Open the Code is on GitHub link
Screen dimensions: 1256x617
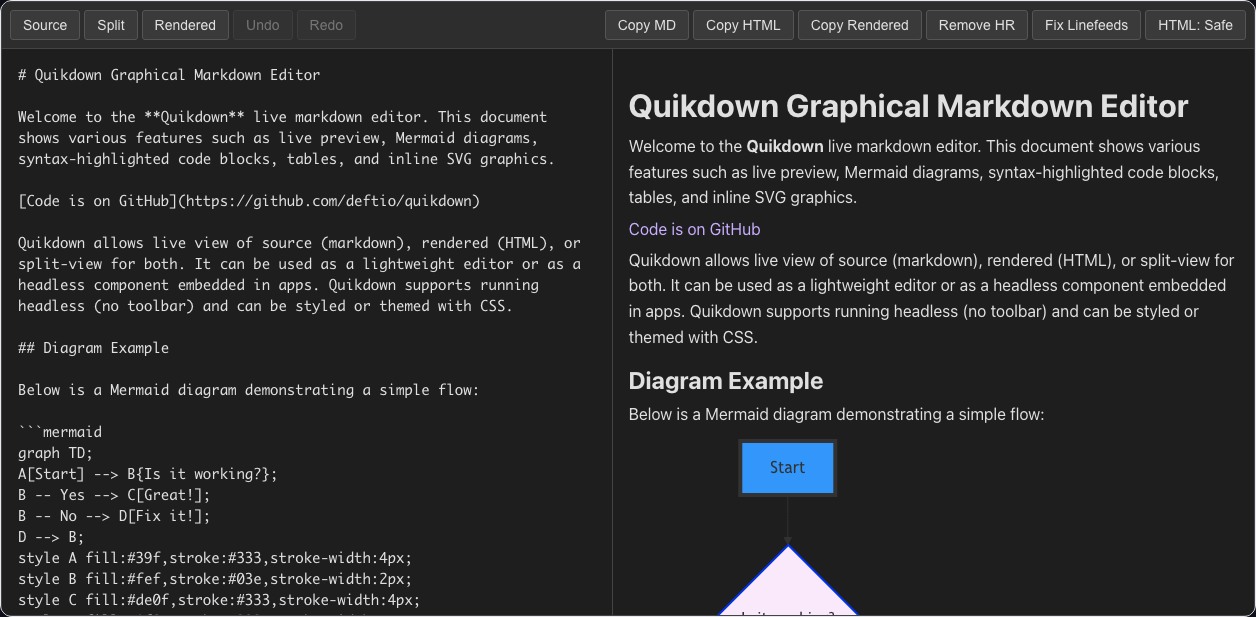694,229
